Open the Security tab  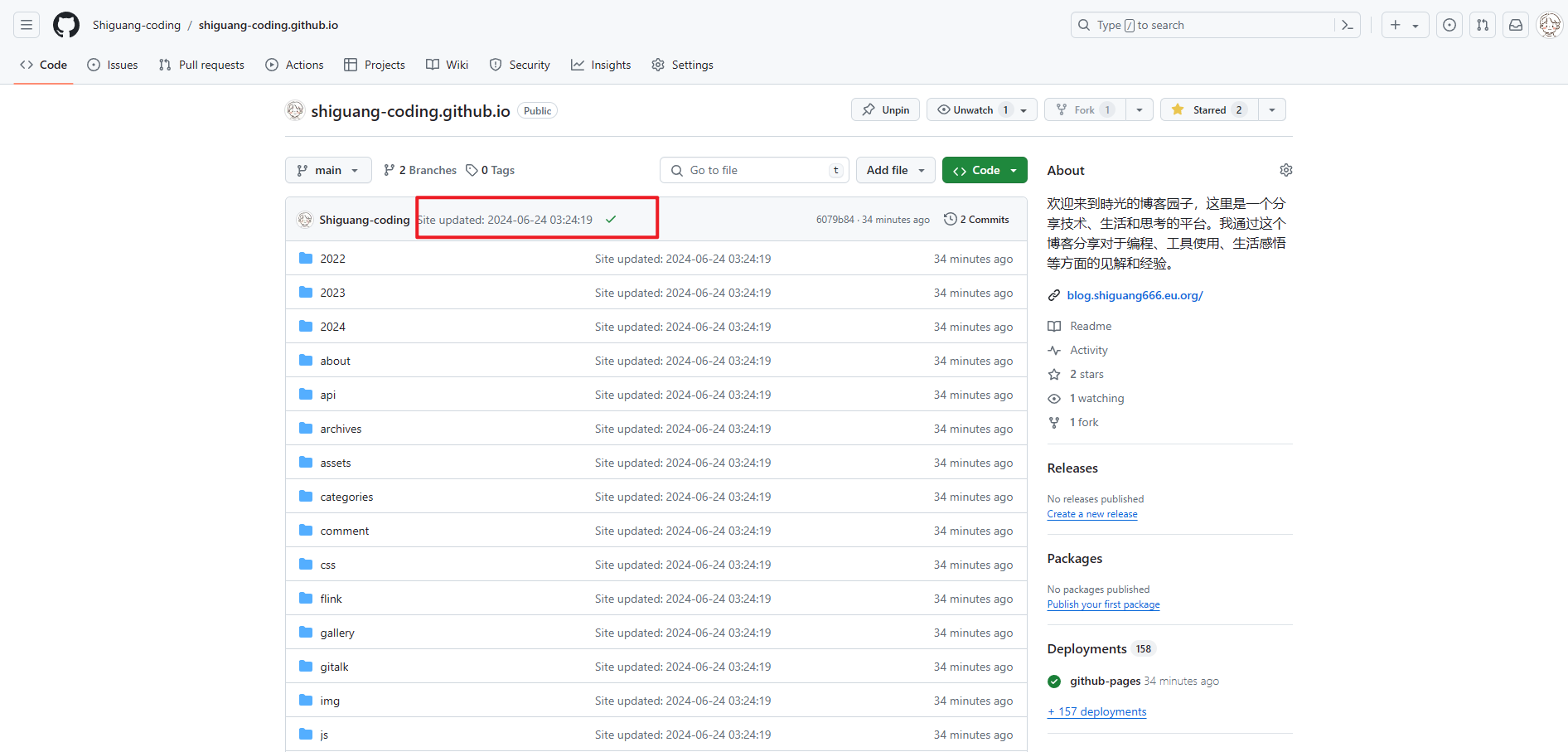[x=520, y=65]
